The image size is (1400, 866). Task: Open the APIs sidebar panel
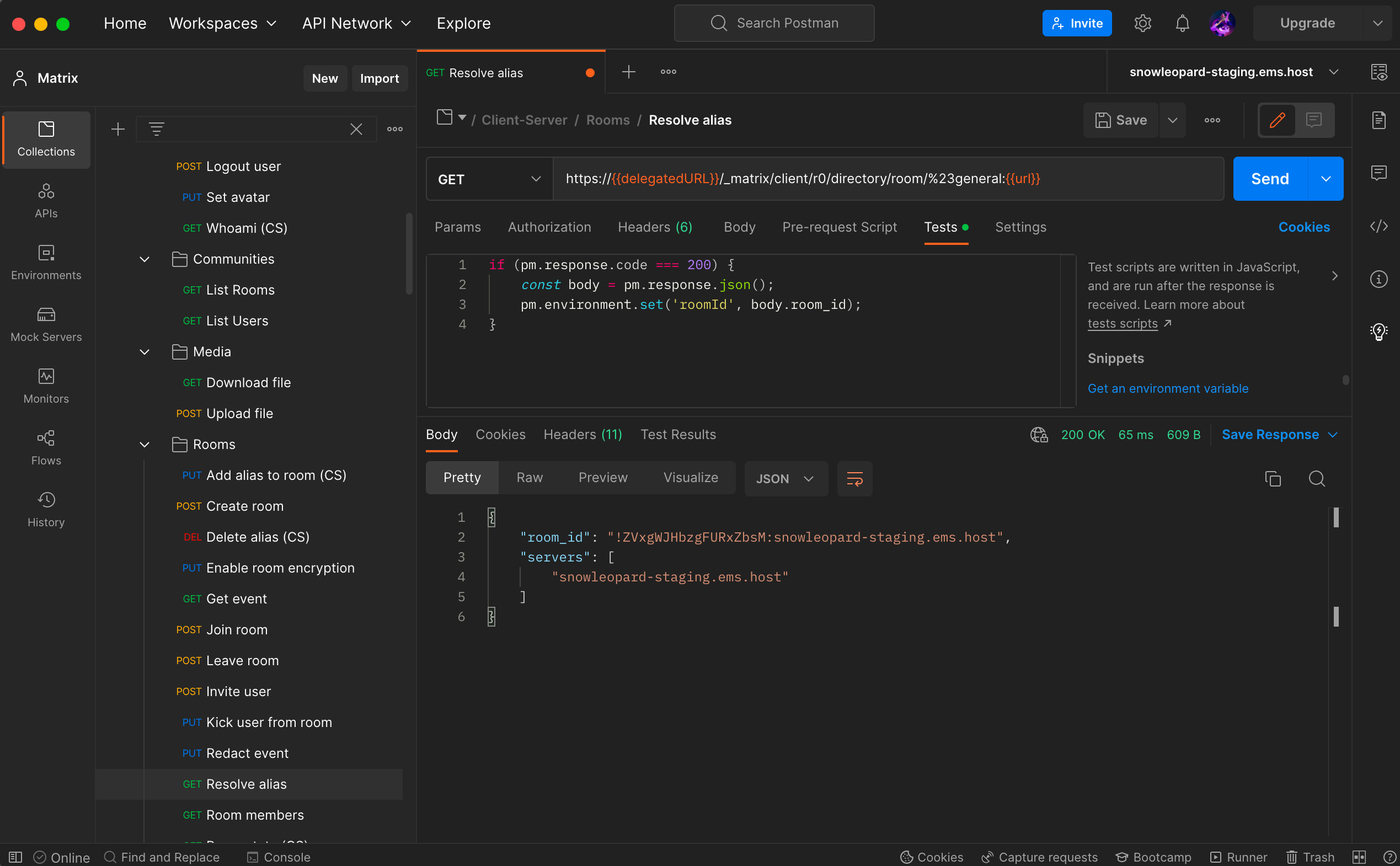[x=46, y=200]
